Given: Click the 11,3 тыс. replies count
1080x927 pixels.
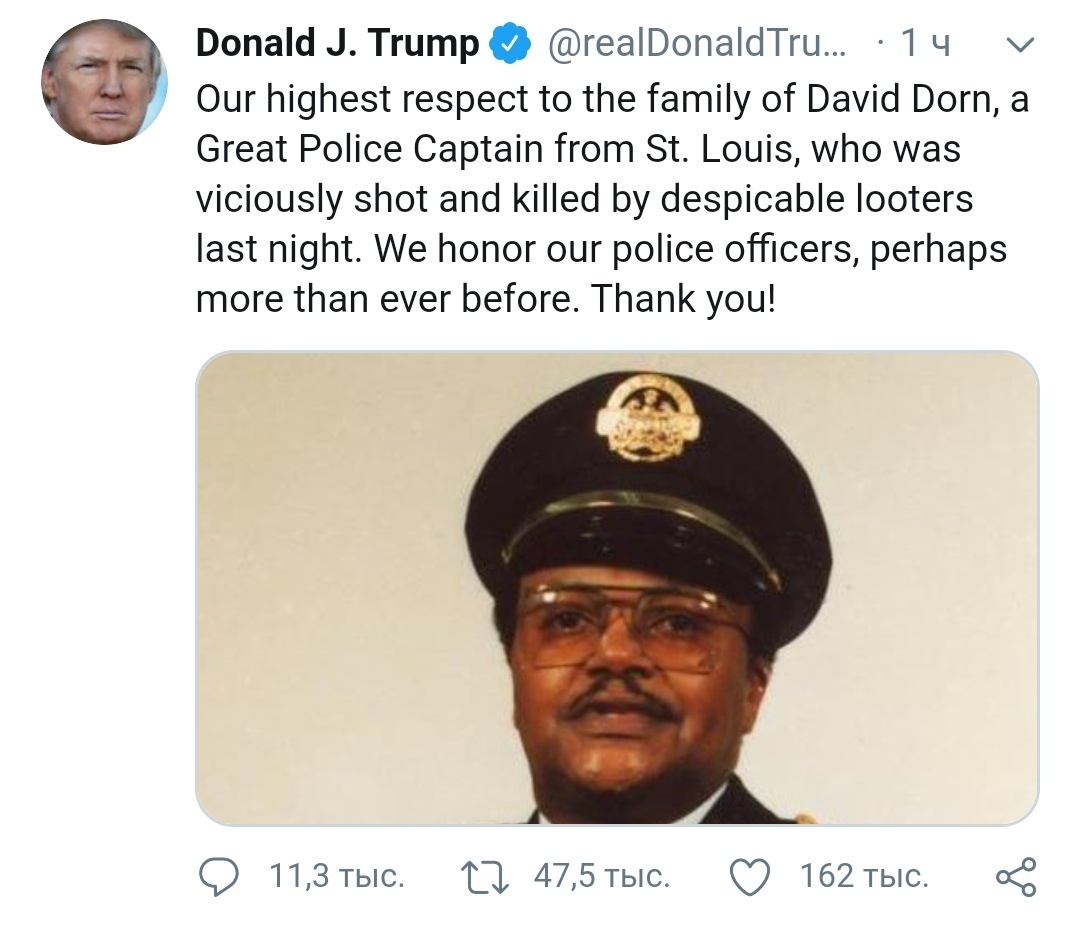Looking at the screenshot, I should pyautogui.click(x=336, y=878).
